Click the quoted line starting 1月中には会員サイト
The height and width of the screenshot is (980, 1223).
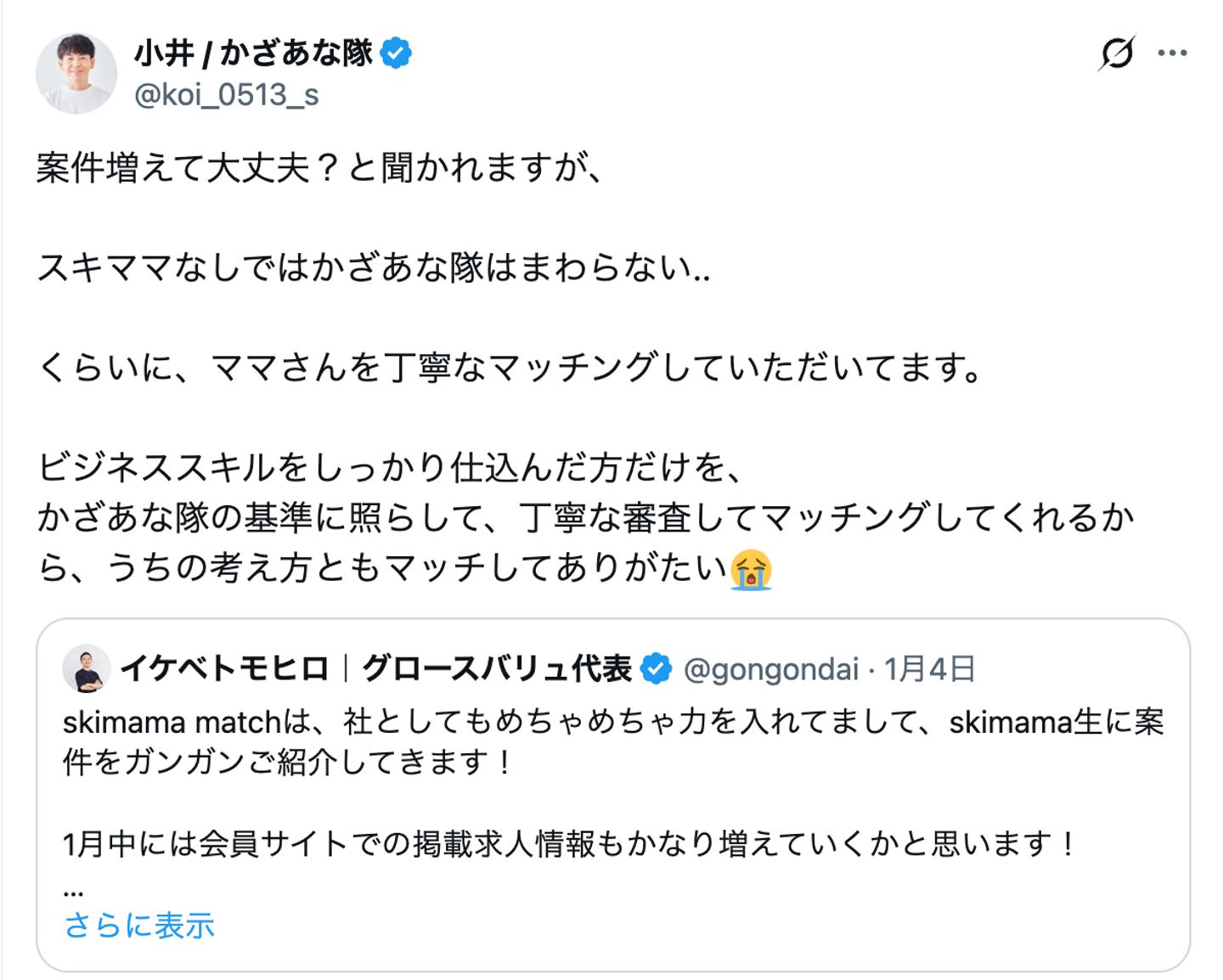(569, 844)
